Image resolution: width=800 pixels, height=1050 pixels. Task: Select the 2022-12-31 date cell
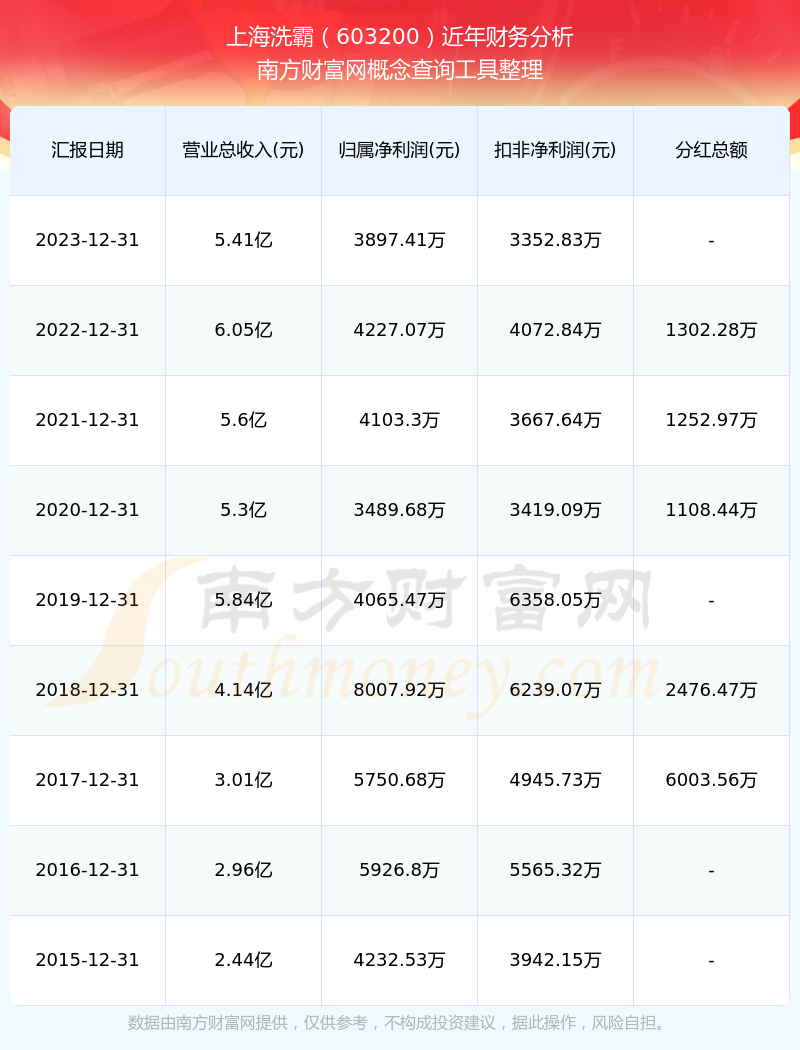[x=88, y=330]
